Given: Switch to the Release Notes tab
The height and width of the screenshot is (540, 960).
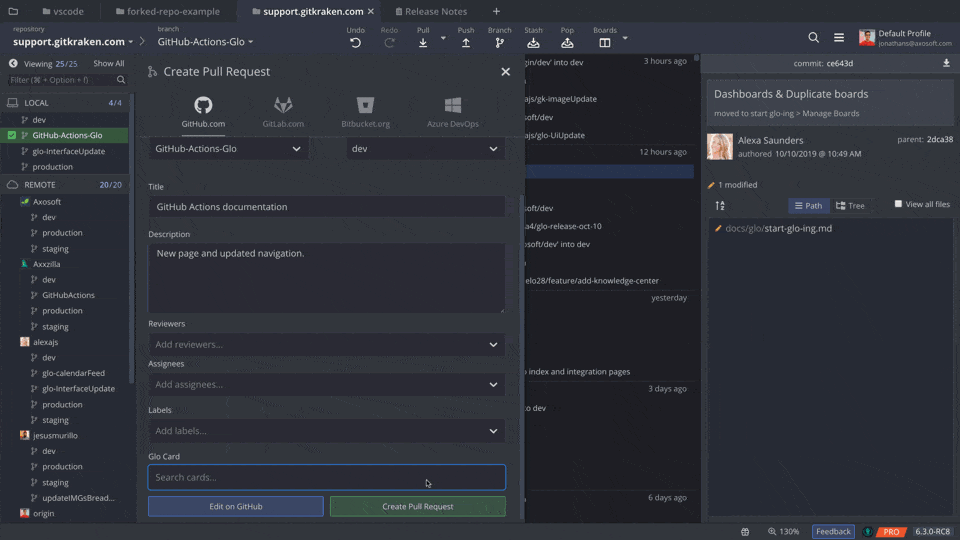Looking at the screenshot, I should [x=431, y=11].
